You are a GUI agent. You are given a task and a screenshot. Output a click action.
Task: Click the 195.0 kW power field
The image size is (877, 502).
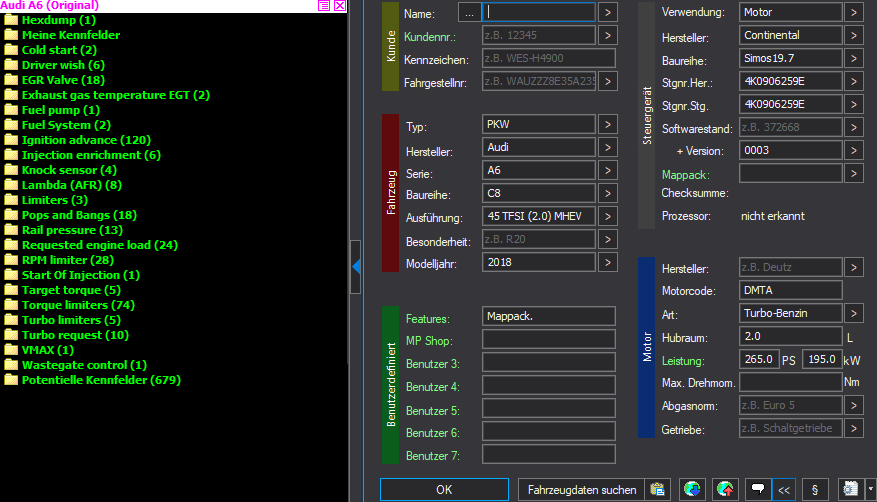822,359
